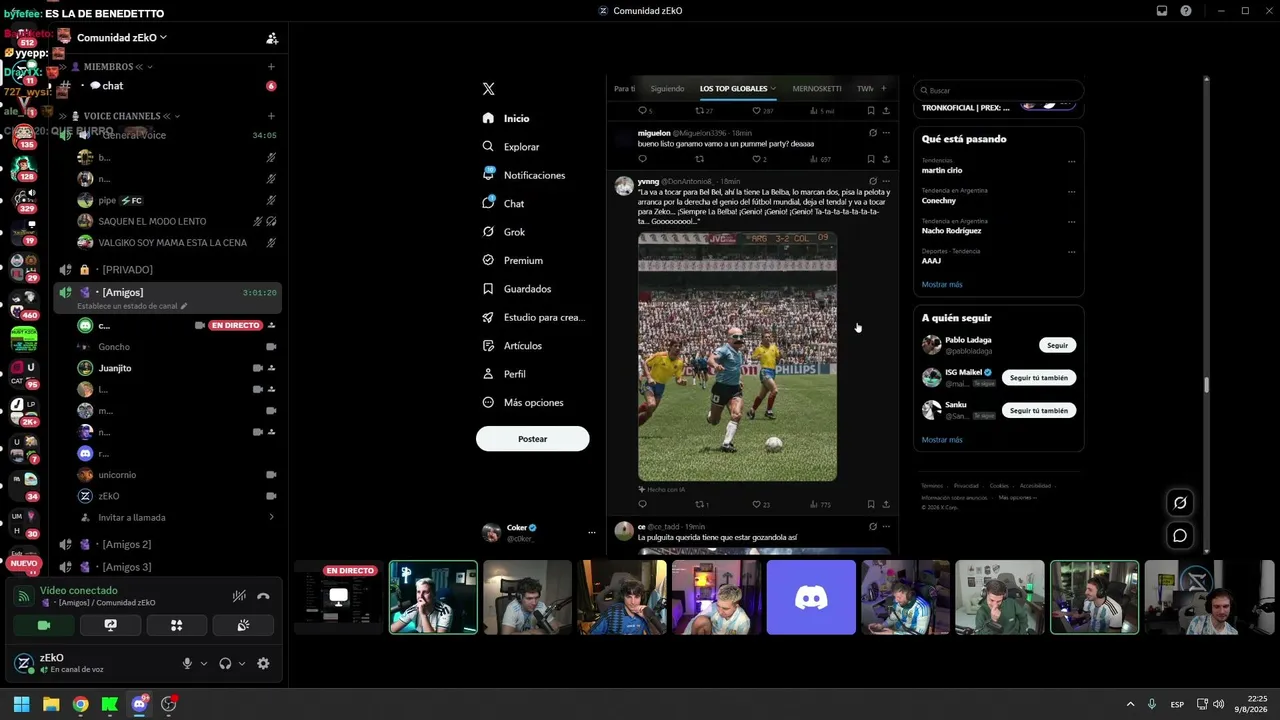Switch to the Para ti tab
1280x720 pixels.
[x=624, y=89]
